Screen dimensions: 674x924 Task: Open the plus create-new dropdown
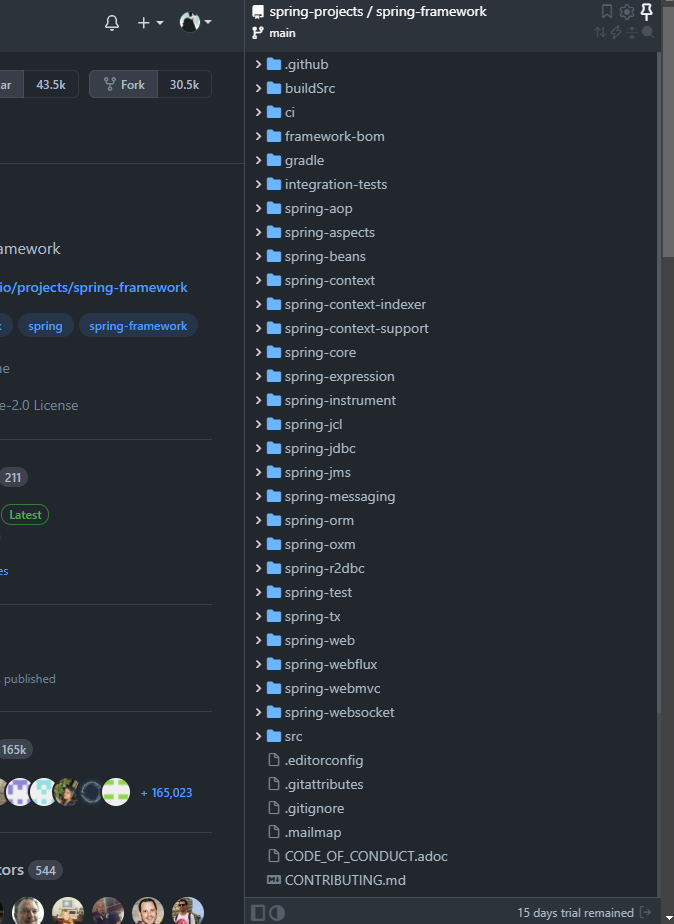tap(150, 22)
